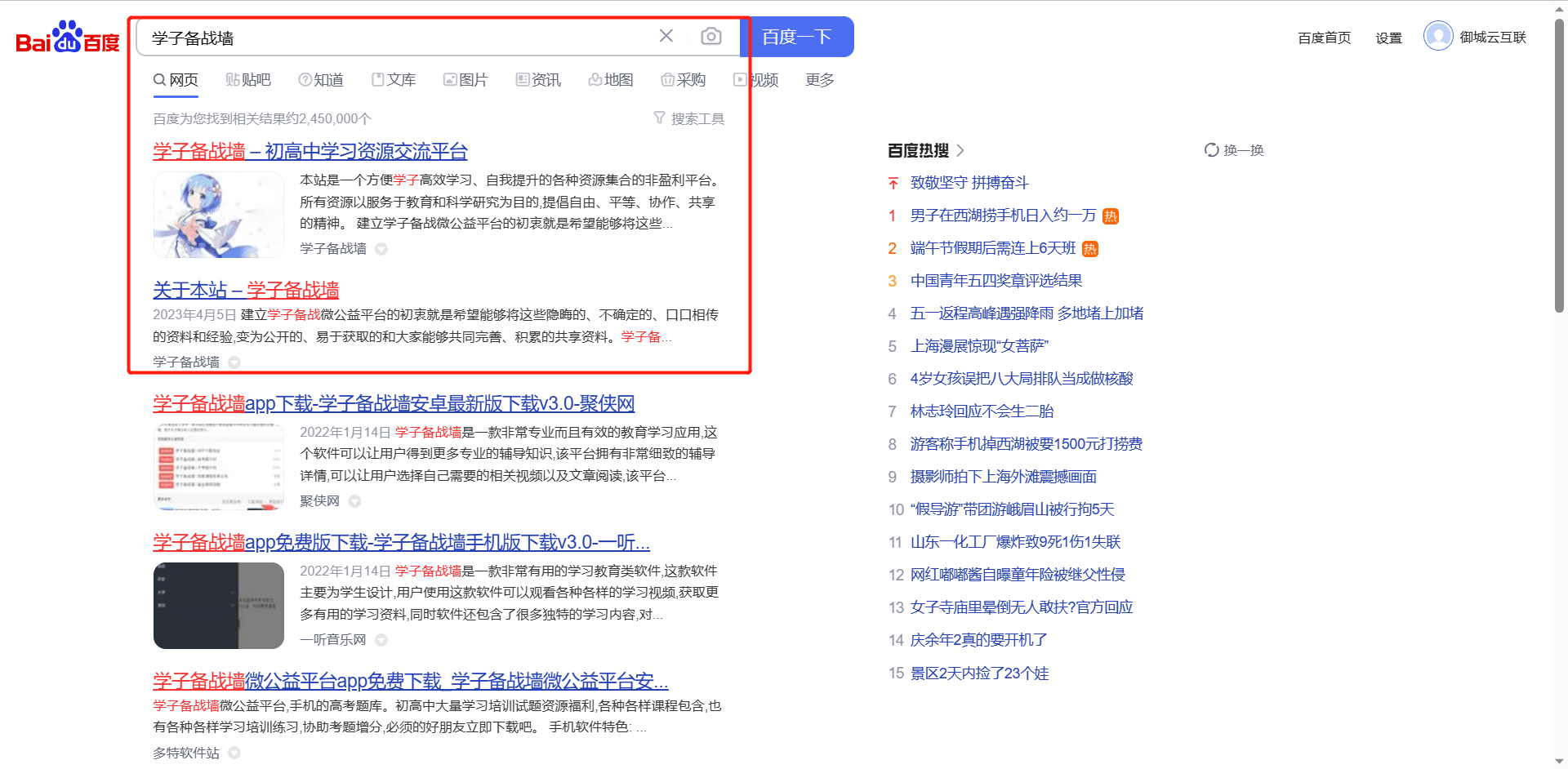Click the magnifier icon on the 网页 tab

coord(158,79)
